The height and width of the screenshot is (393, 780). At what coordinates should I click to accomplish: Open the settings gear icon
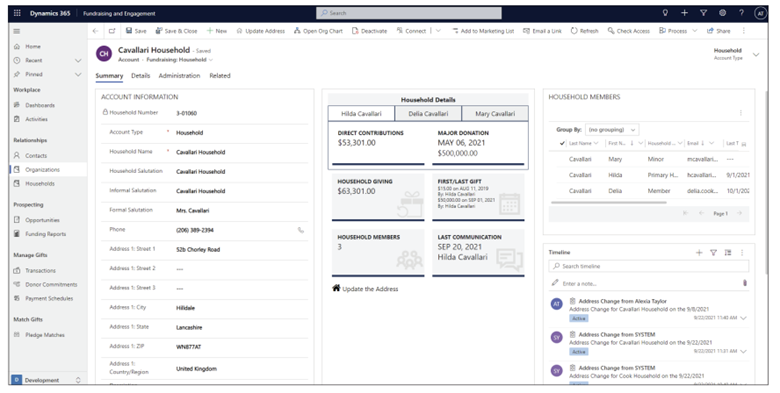(722, 13)
